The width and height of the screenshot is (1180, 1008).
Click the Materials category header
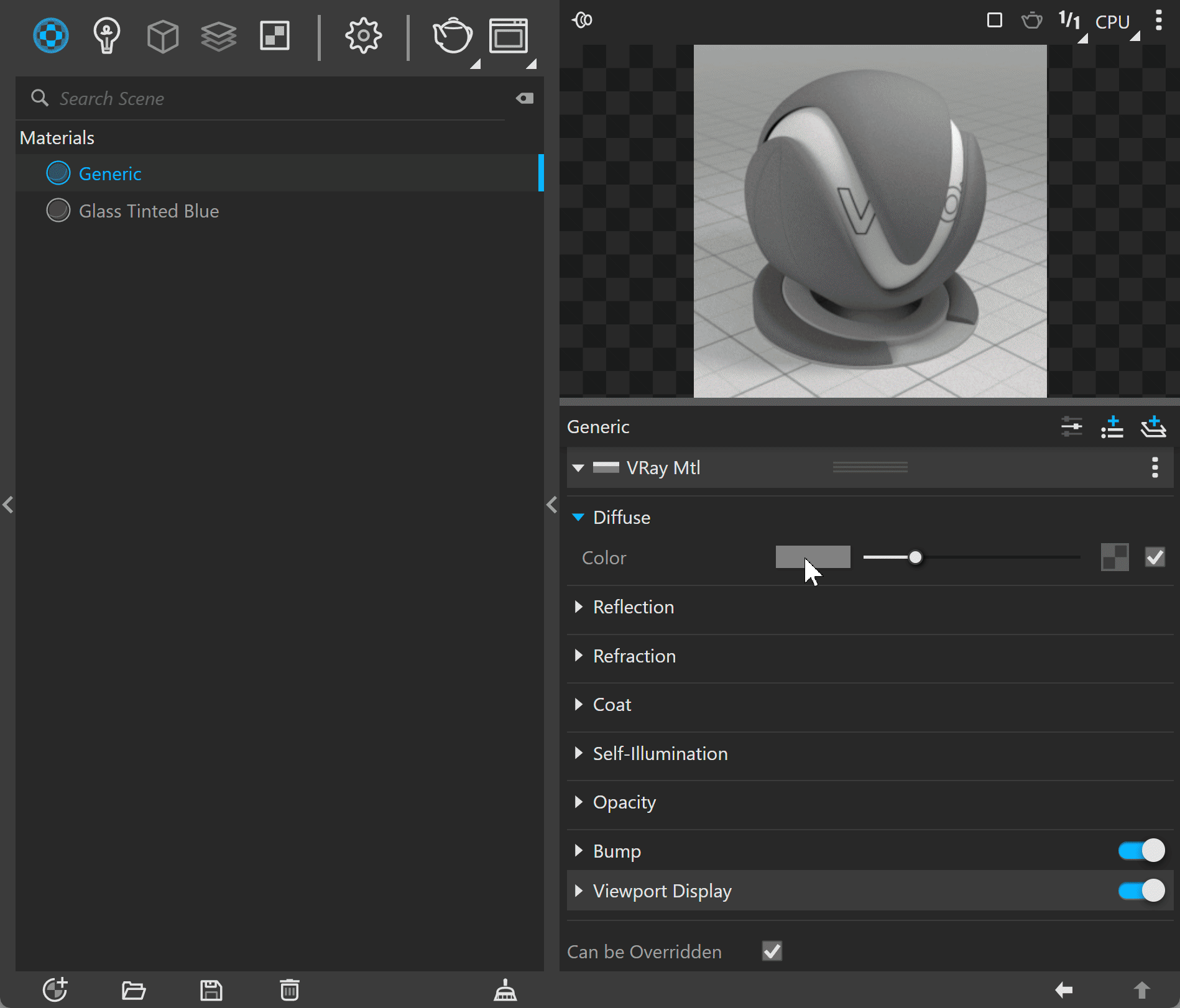click(57, 138)
